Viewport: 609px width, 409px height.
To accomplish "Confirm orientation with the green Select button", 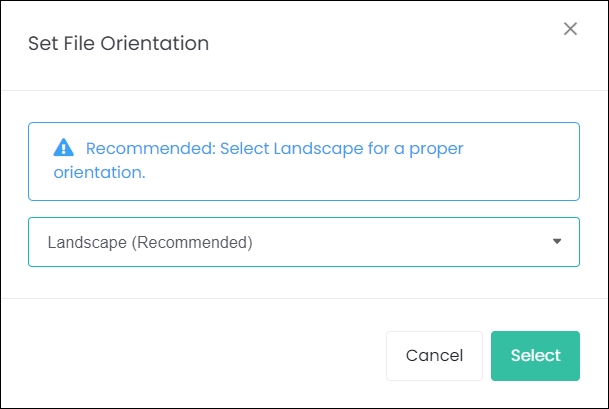I will 535,356.
